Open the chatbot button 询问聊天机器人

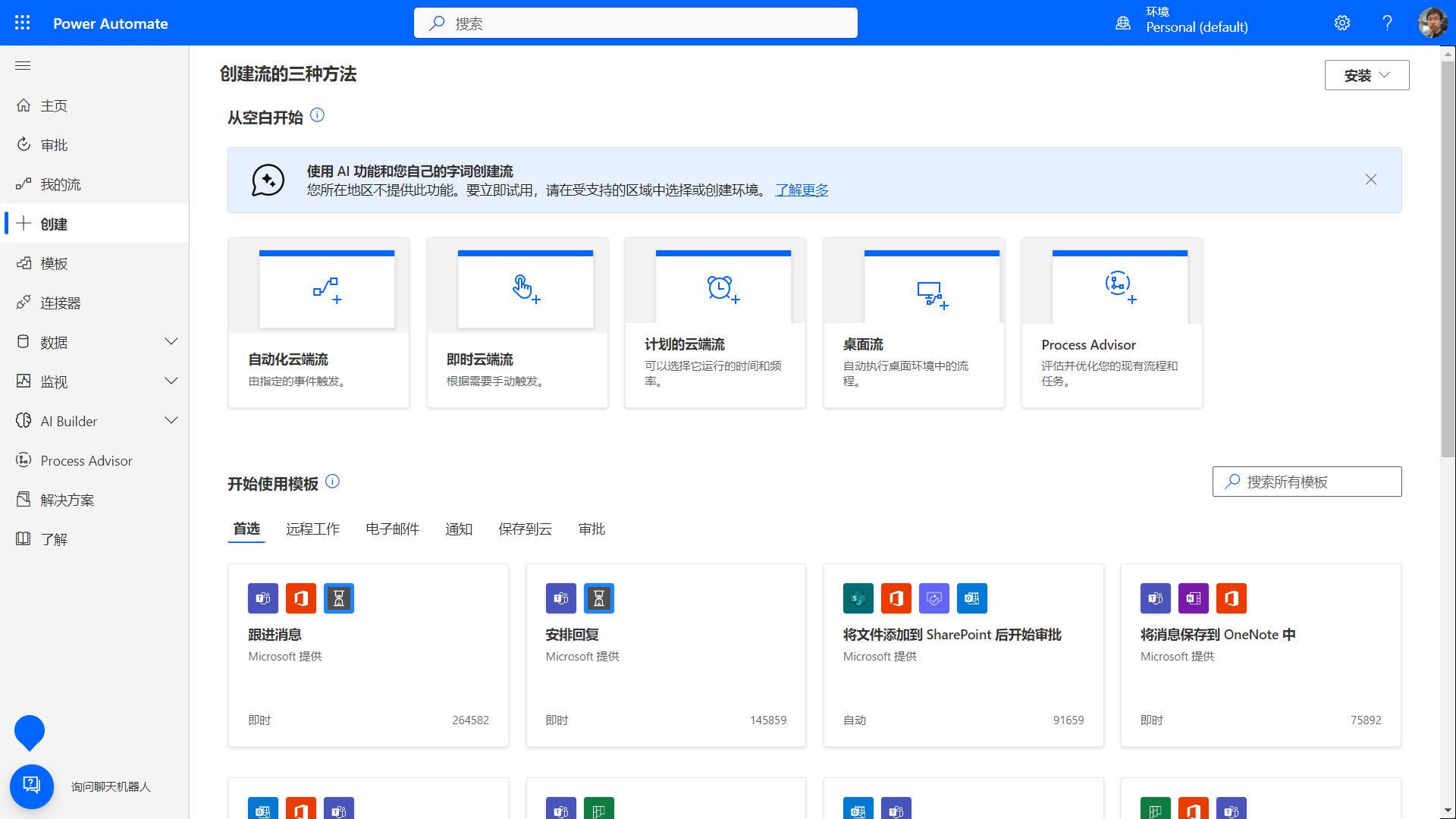tap(32, 786)
